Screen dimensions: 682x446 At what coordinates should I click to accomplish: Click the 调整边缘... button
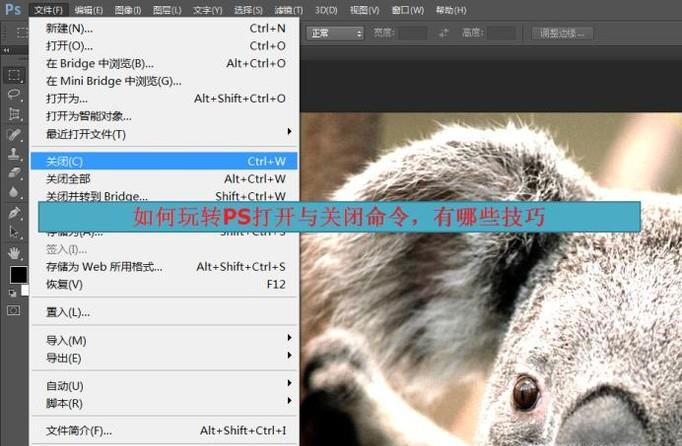pyautogui.click(x=562, y=33)
